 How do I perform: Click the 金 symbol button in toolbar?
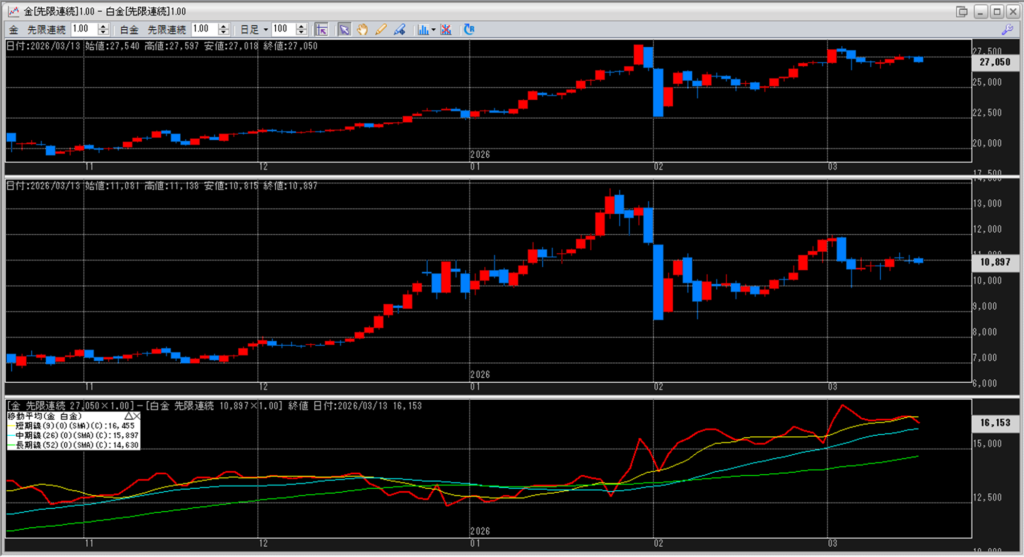point(14,30)
